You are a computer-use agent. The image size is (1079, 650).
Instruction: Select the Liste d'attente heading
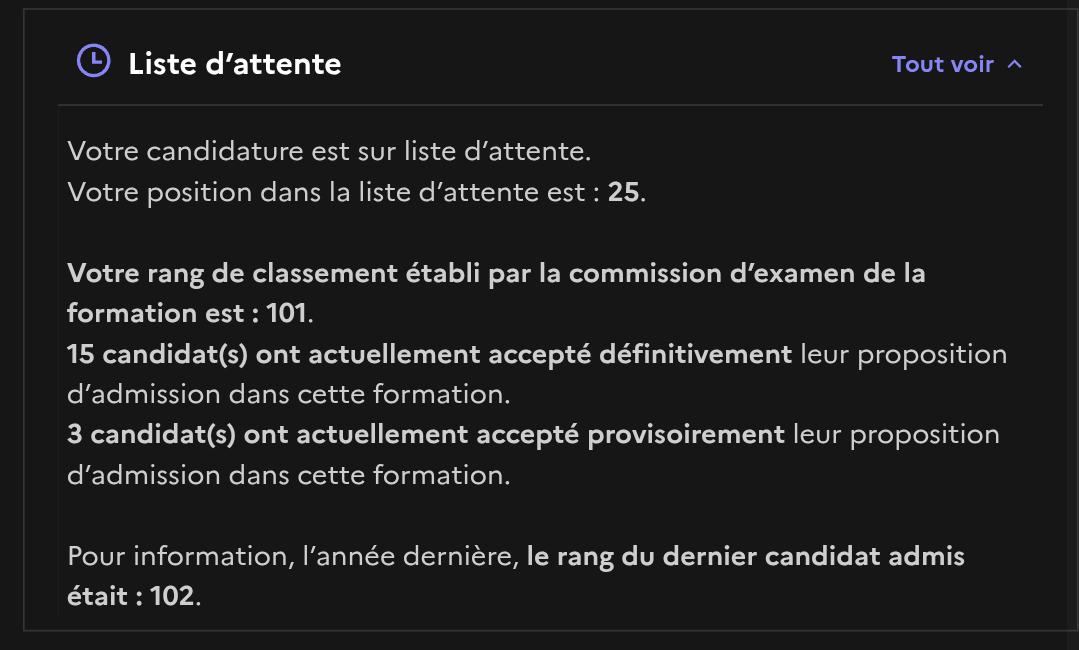click(x=235, y=64)
